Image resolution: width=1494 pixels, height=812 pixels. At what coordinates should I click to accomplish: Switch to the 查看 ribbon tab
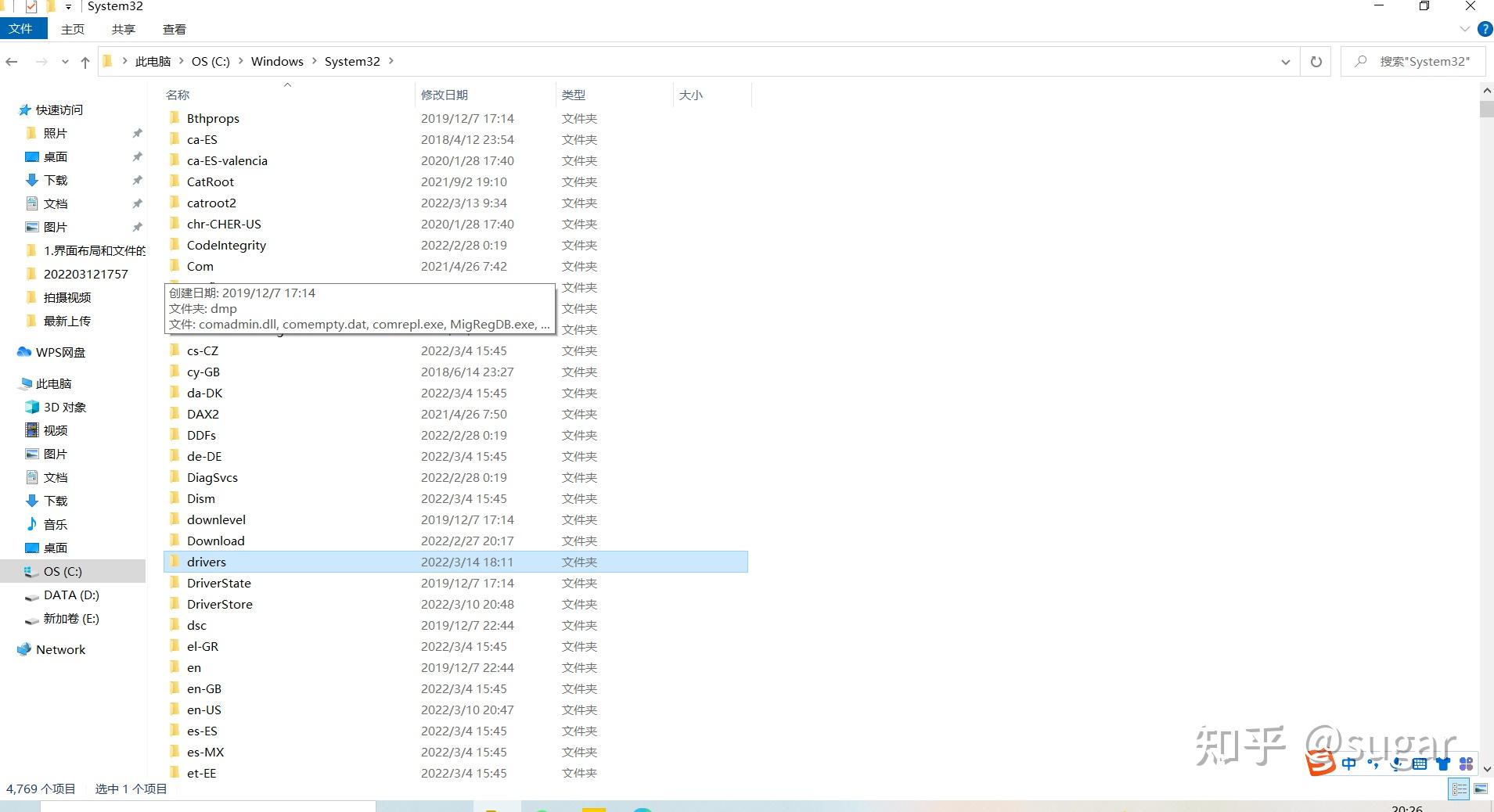174,29
